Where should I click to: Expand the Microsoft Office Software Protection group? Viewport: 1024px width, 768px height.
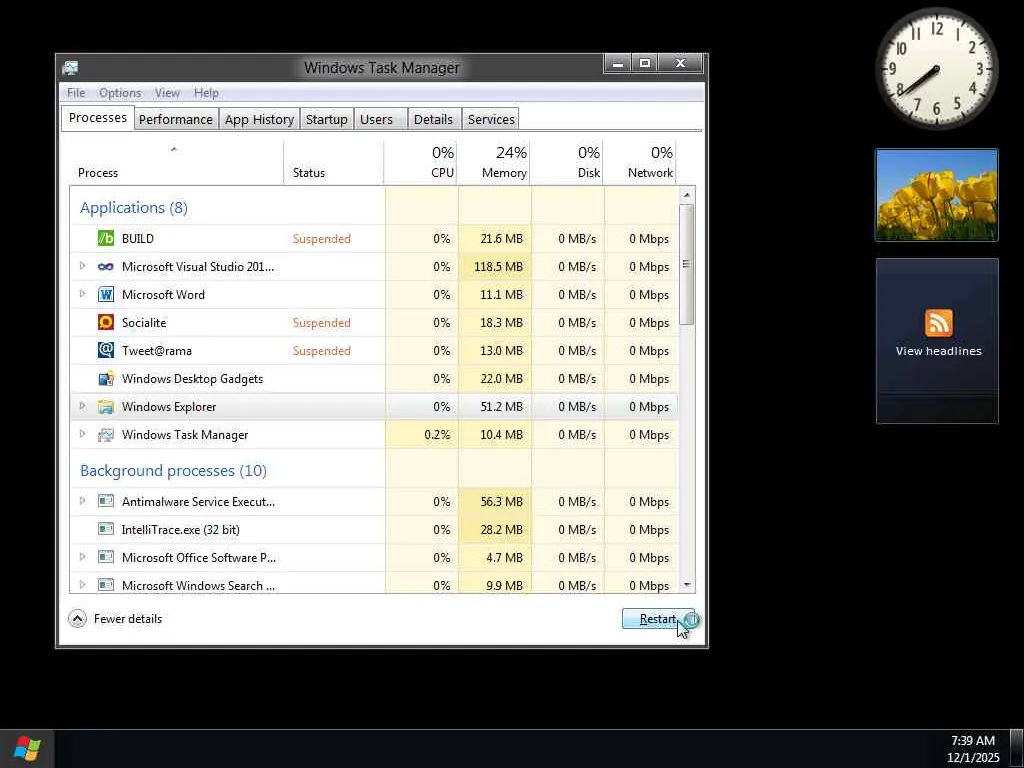coord(82,557)
